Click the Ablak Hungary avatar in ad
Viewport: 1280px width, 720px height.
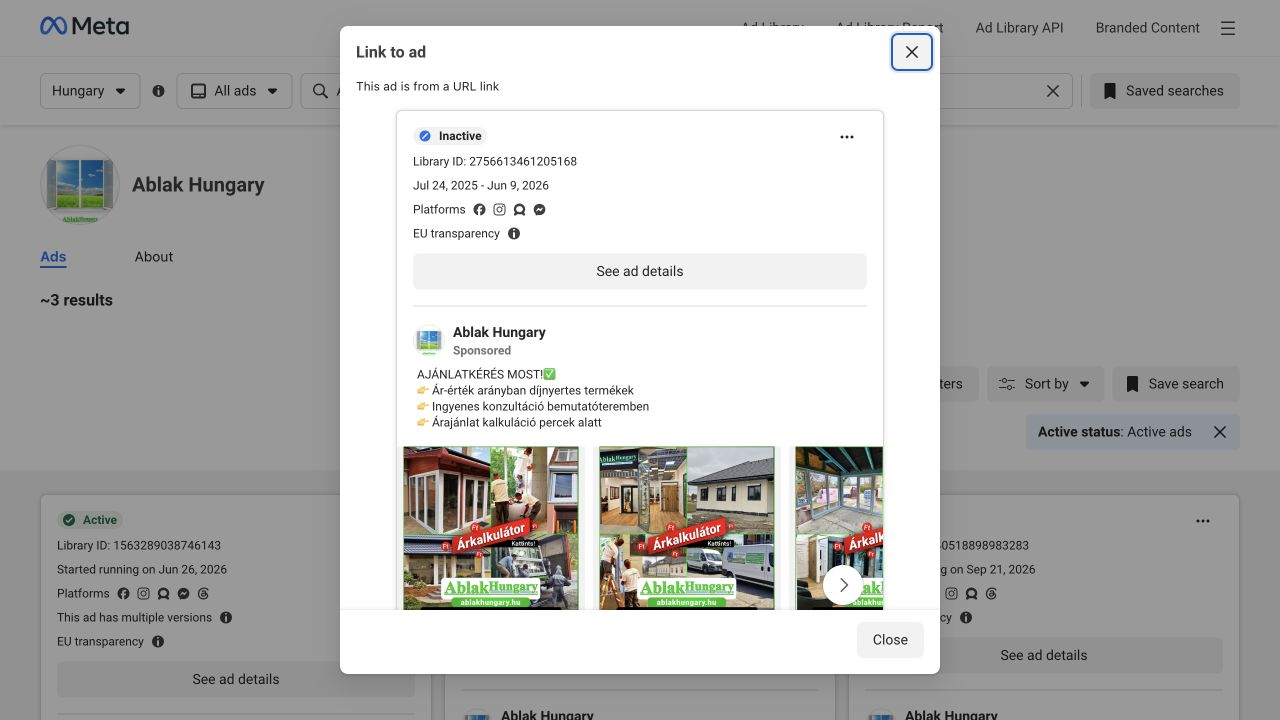coord(428,341)
